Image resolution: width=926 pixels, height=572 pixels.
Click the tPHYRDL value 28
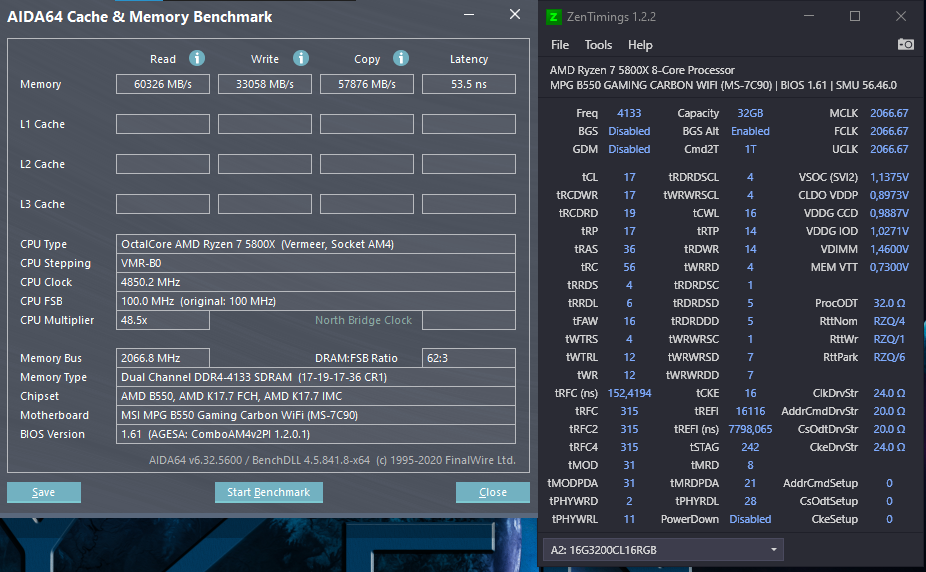pos(750,501)
